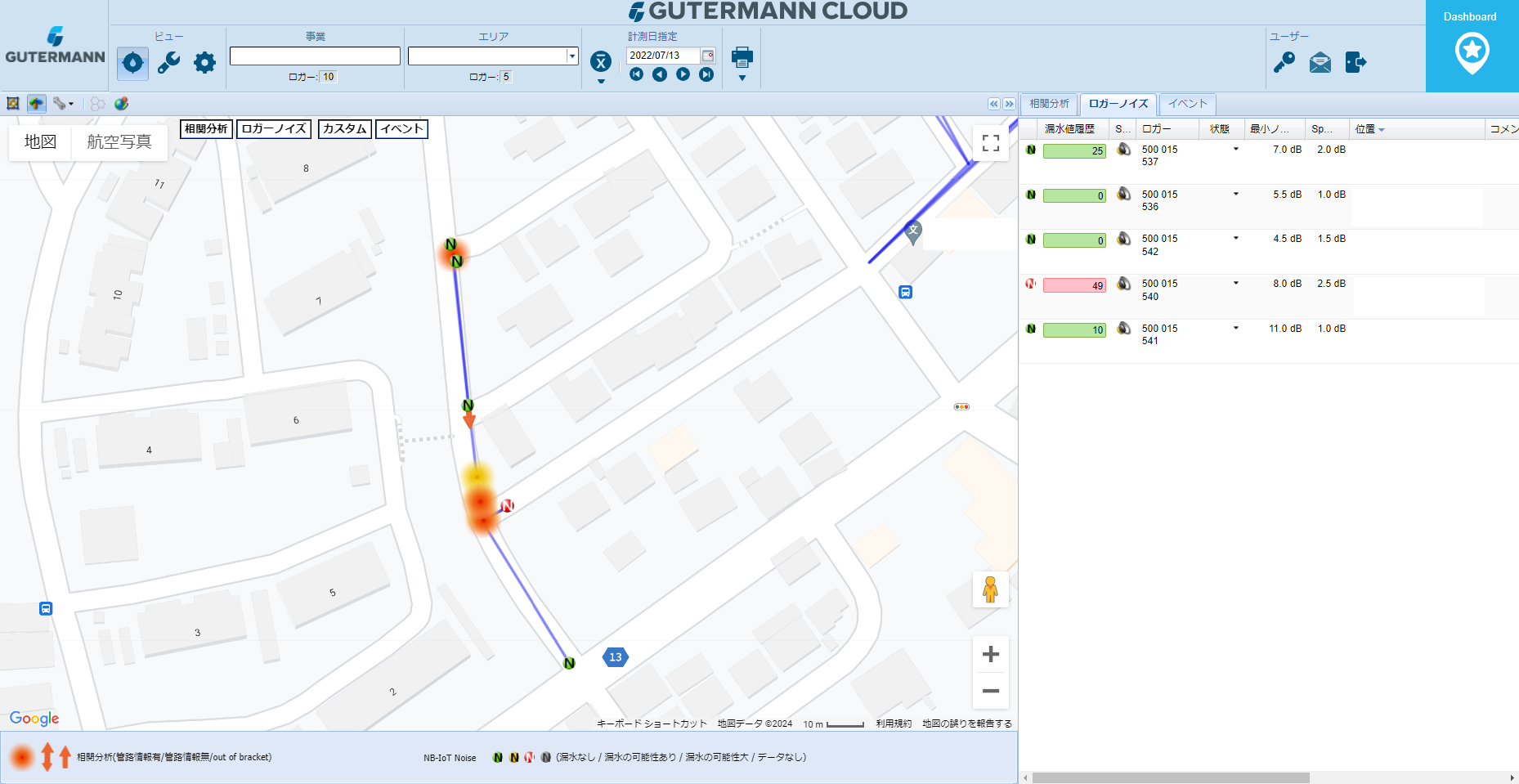The height and width of the screenshot is (784, 1519).
Task: Open the wrench tools icon in main toolbar
Action: pos(169,63)
